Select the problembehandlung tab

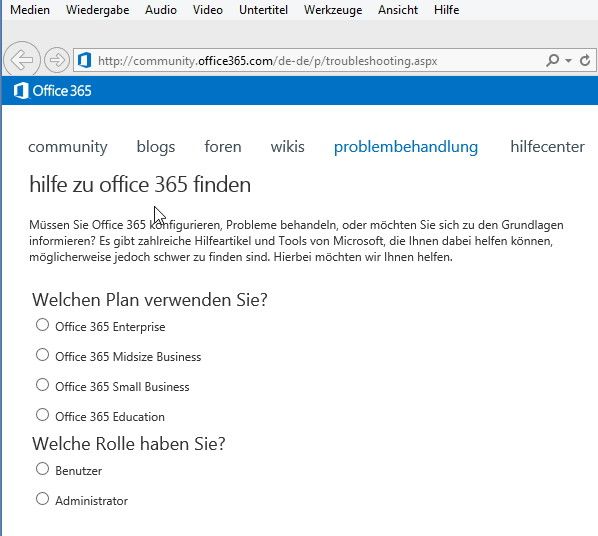406,147
